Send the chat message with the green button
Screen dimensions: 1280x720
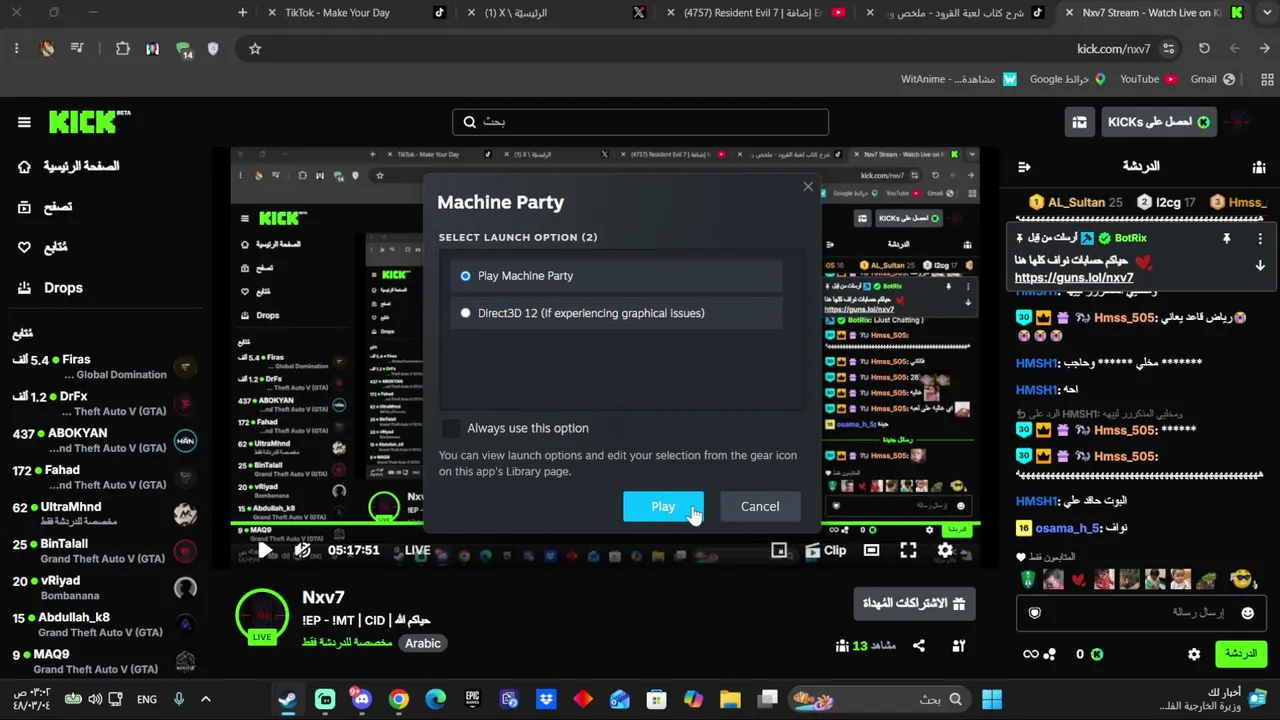click(1240, 654)
